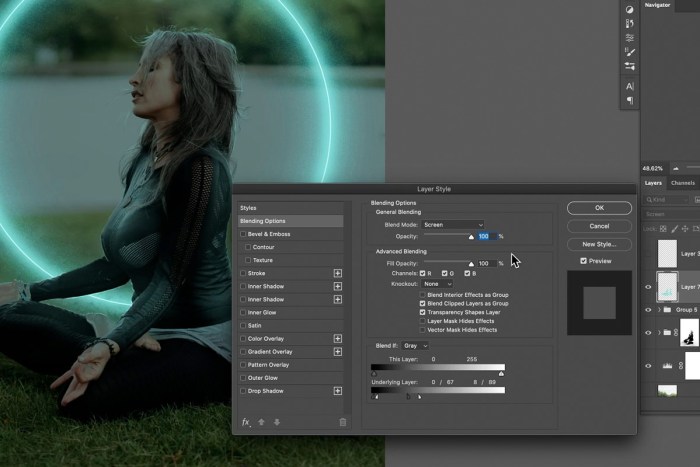The image size is (700, 467).
Task: Click the OK button
Action: pos(599,208)
